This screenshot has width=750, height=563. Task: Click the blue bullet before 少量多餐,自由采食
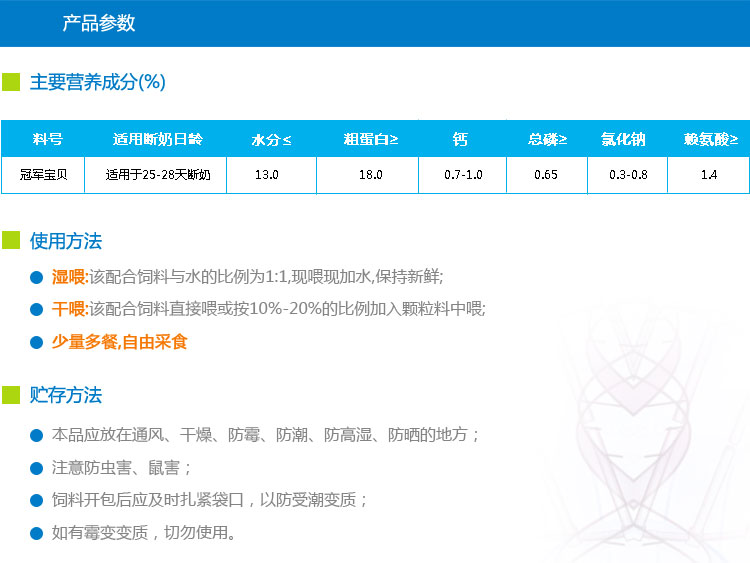click(37, 342)
